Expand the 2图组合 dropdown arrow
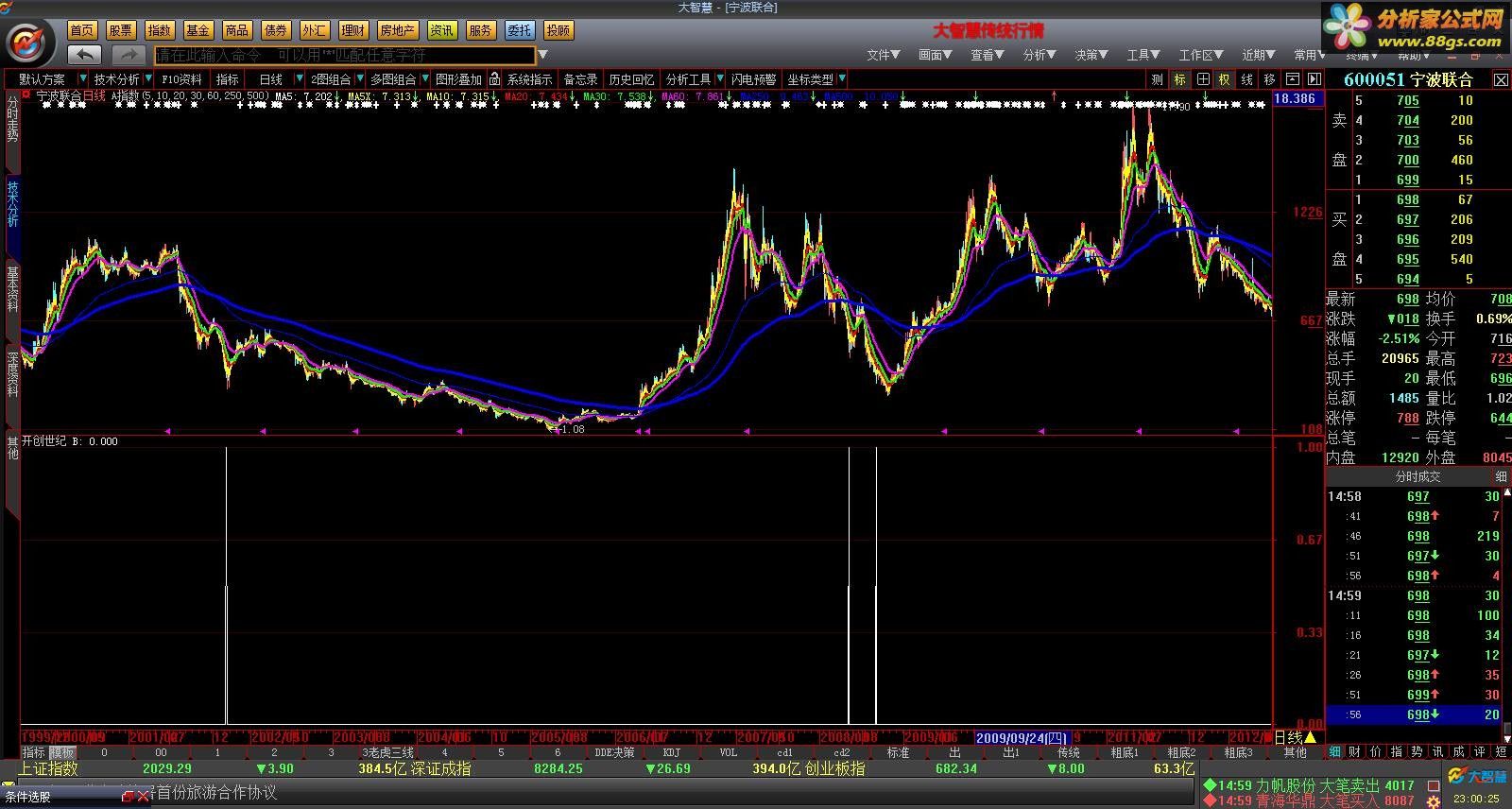The width and height of the screenshot is (1512, 809). click(359, 78)
